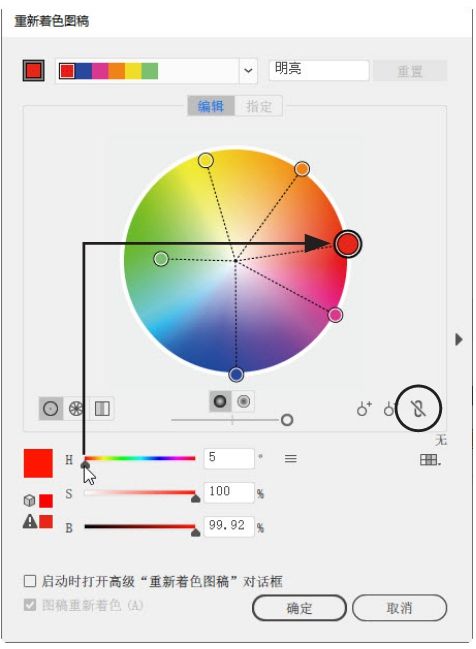Open the color group dropdown arrow
Image resolution: width=476 pixels, height=649 pixels.
(x=248, y=71)
